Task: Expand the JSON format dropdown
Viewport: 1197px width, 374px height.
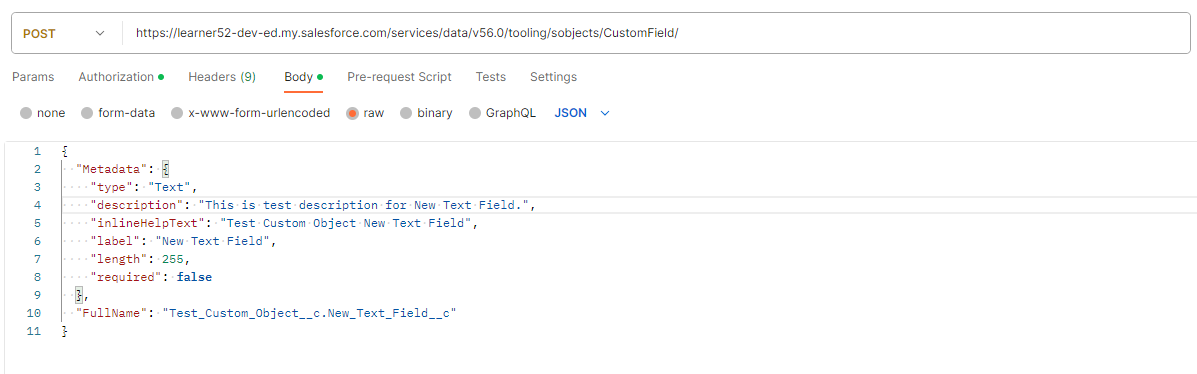Action: pos(582,113)
